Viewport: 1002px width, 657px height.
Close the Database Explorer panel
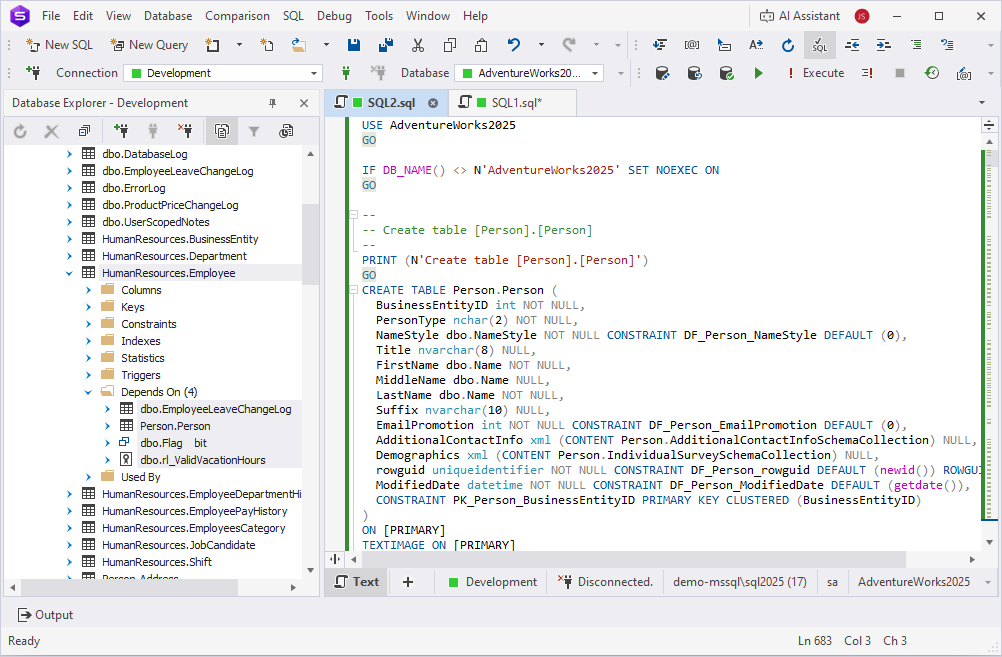click(304, 103)
